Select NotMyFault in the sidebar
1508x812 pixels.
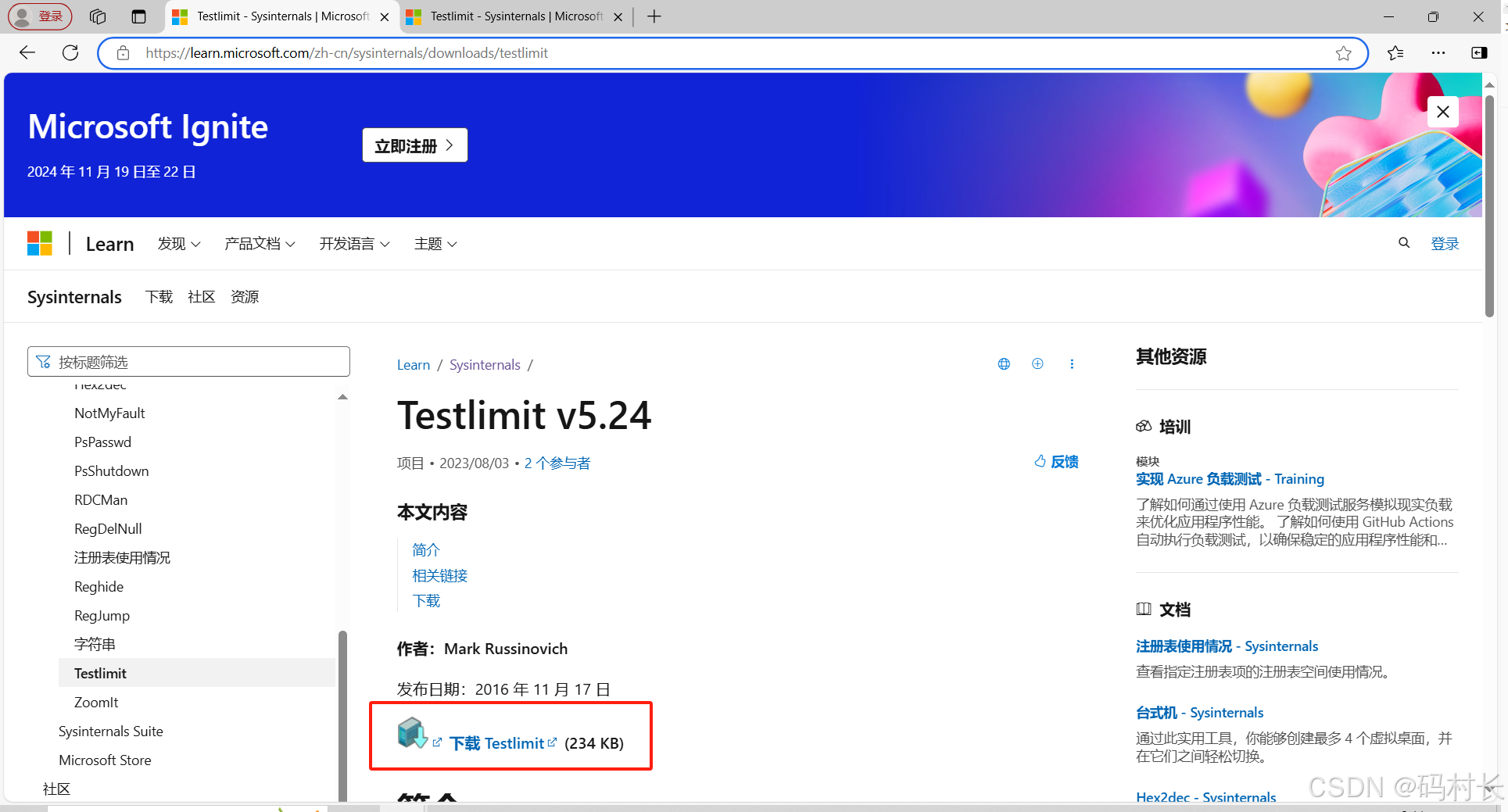(x=109, y=413)
